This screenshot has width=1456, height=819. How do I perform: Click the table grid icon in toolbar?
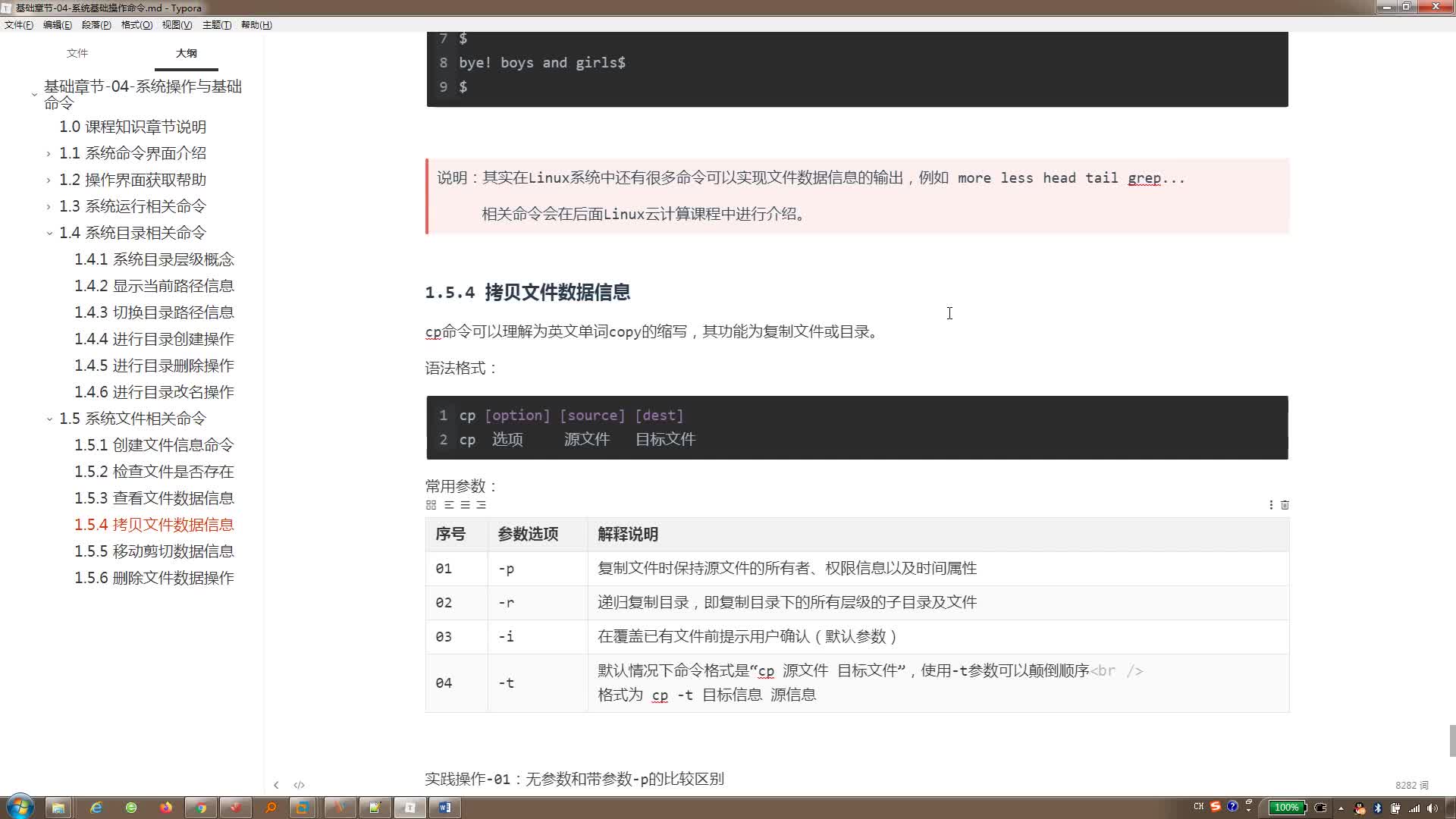431,504
